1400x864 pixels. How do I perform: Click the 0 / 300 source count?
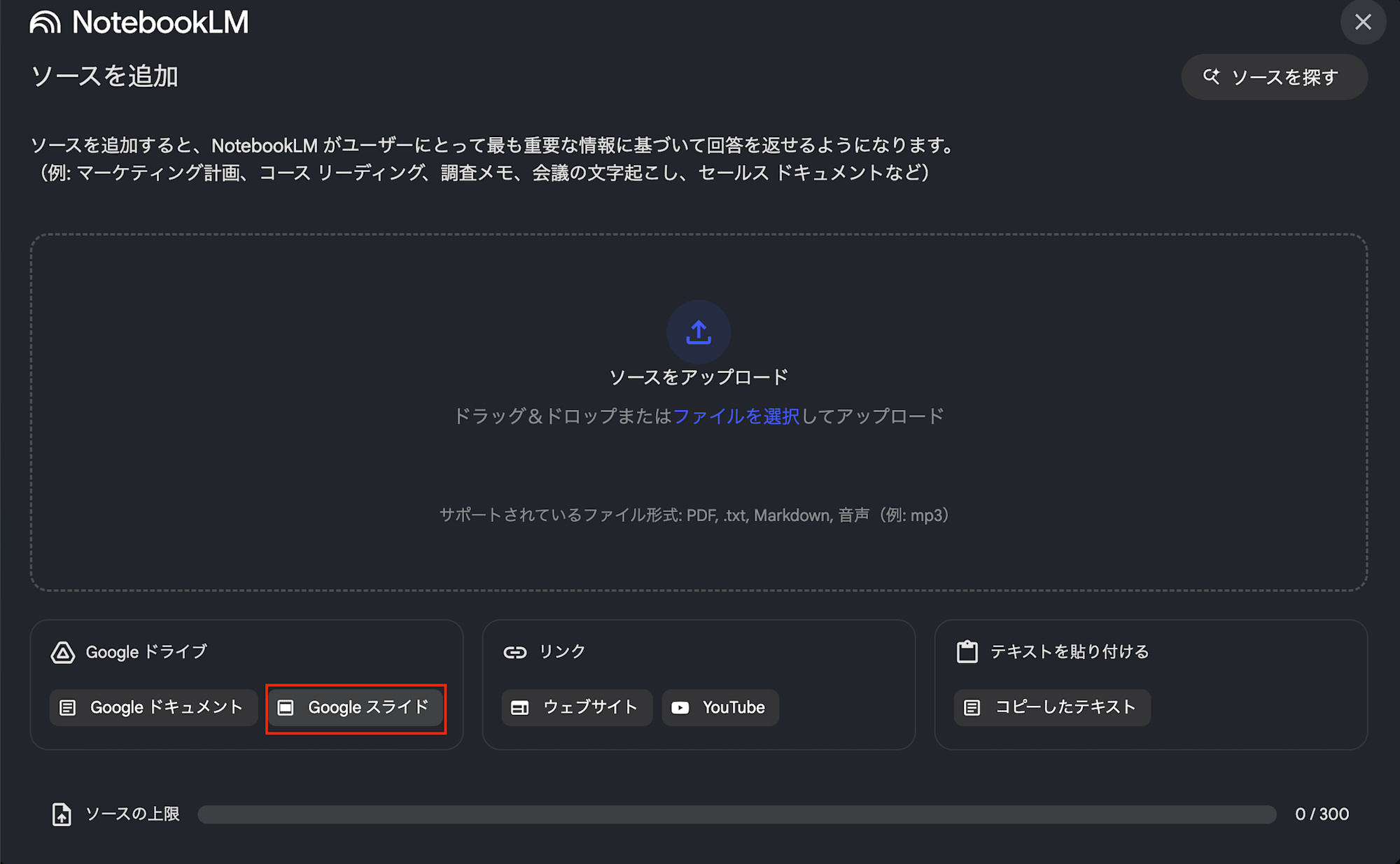click(1322, 814)
